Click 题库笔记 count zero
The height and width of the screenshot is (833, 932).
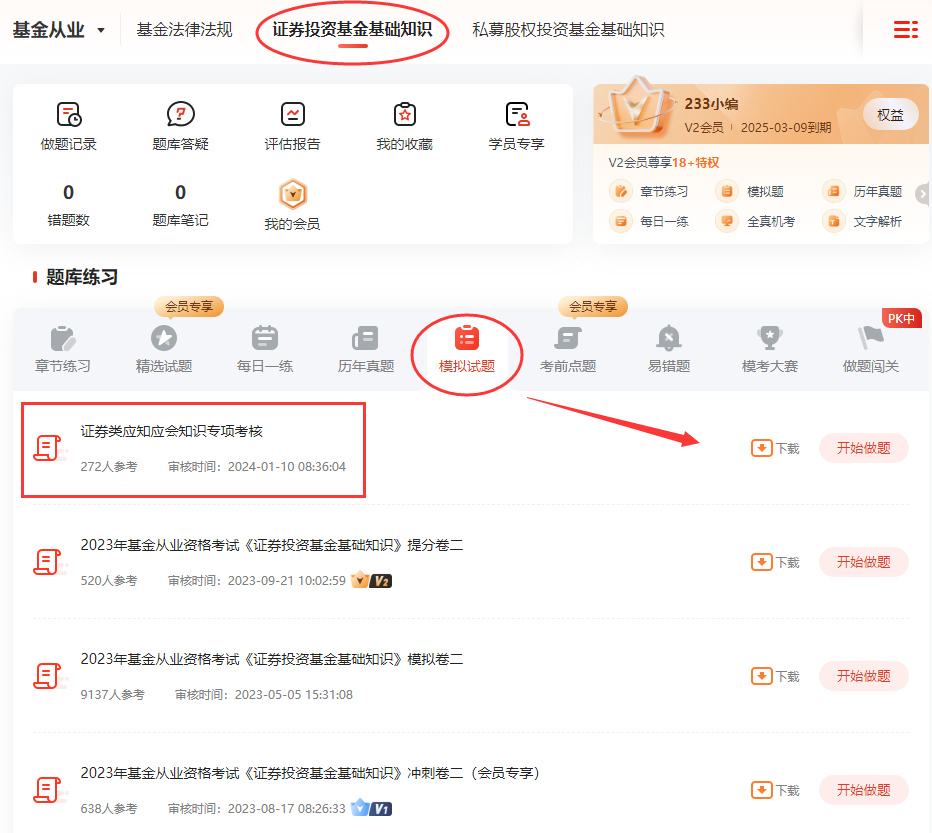tap(181, 193)
